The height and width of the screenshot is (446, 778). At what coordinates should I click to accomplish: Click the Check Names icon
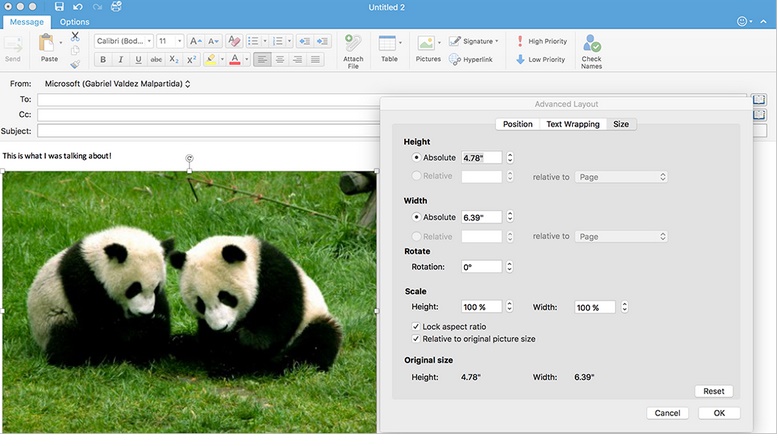(x=591, y=44)
